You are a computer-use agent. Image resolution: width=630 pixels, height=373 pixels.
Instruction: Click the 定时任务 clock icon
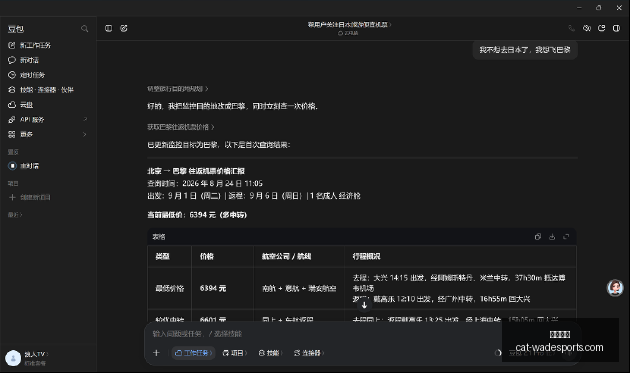(x=12, y=75)
